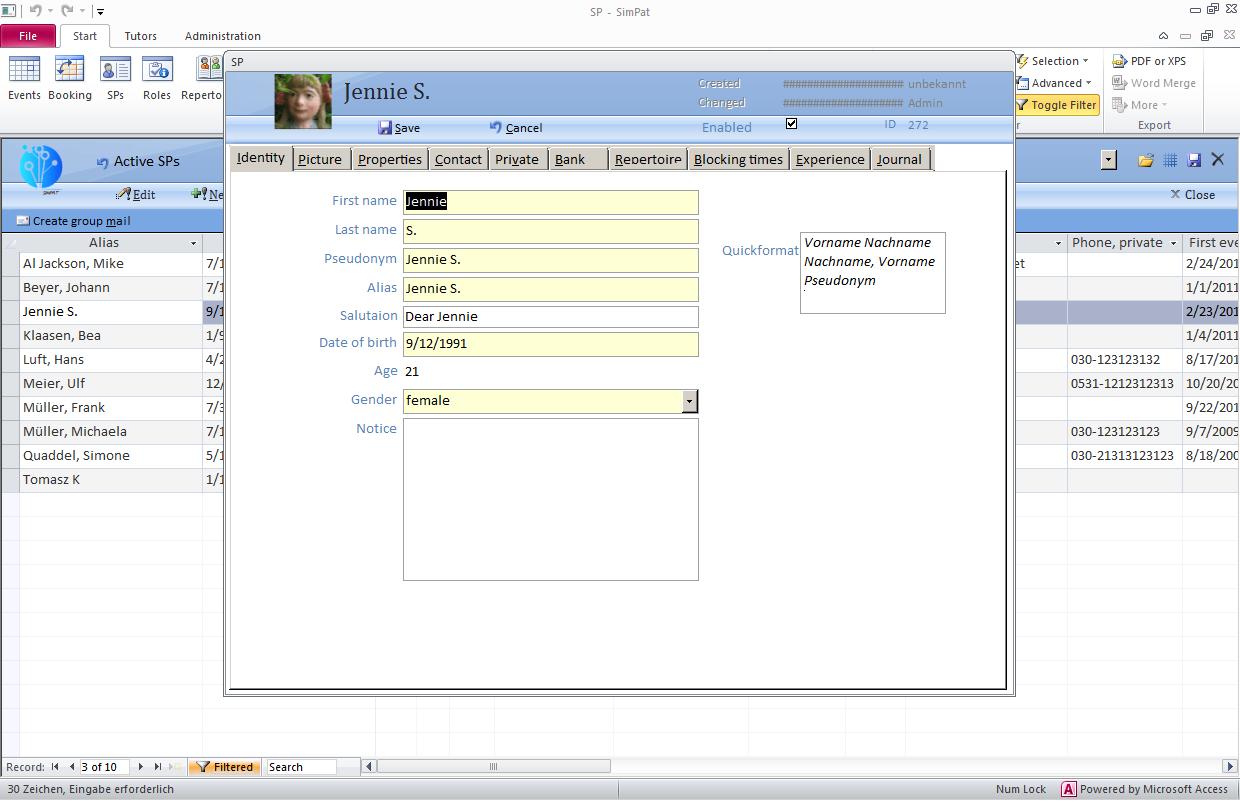Cancel editing the SP record
Screen dimensions: 1240x801
pos(516,128)
